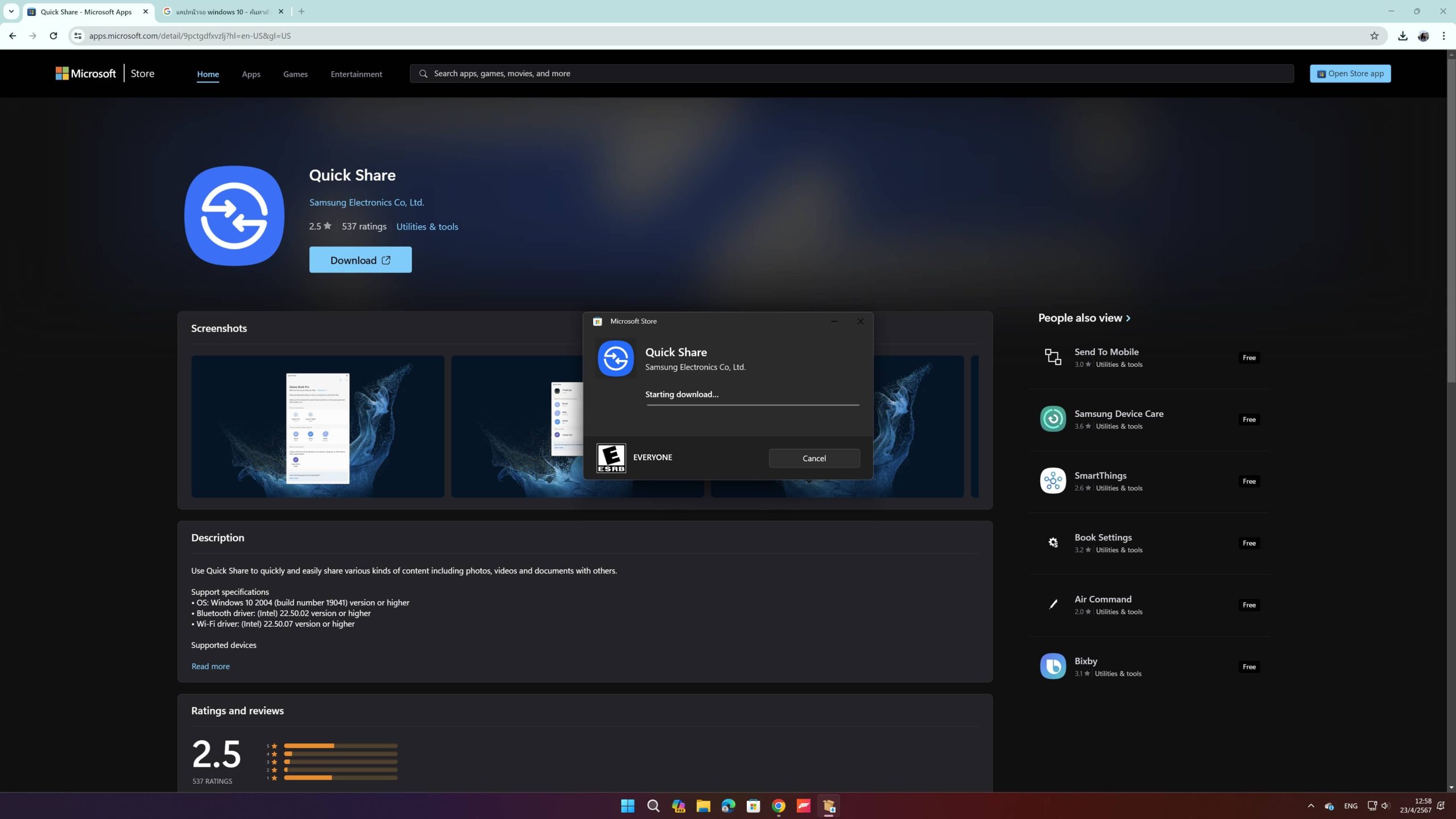
Task: Expand the tab search dropdown arrow
Action: (x=11, y=11)
